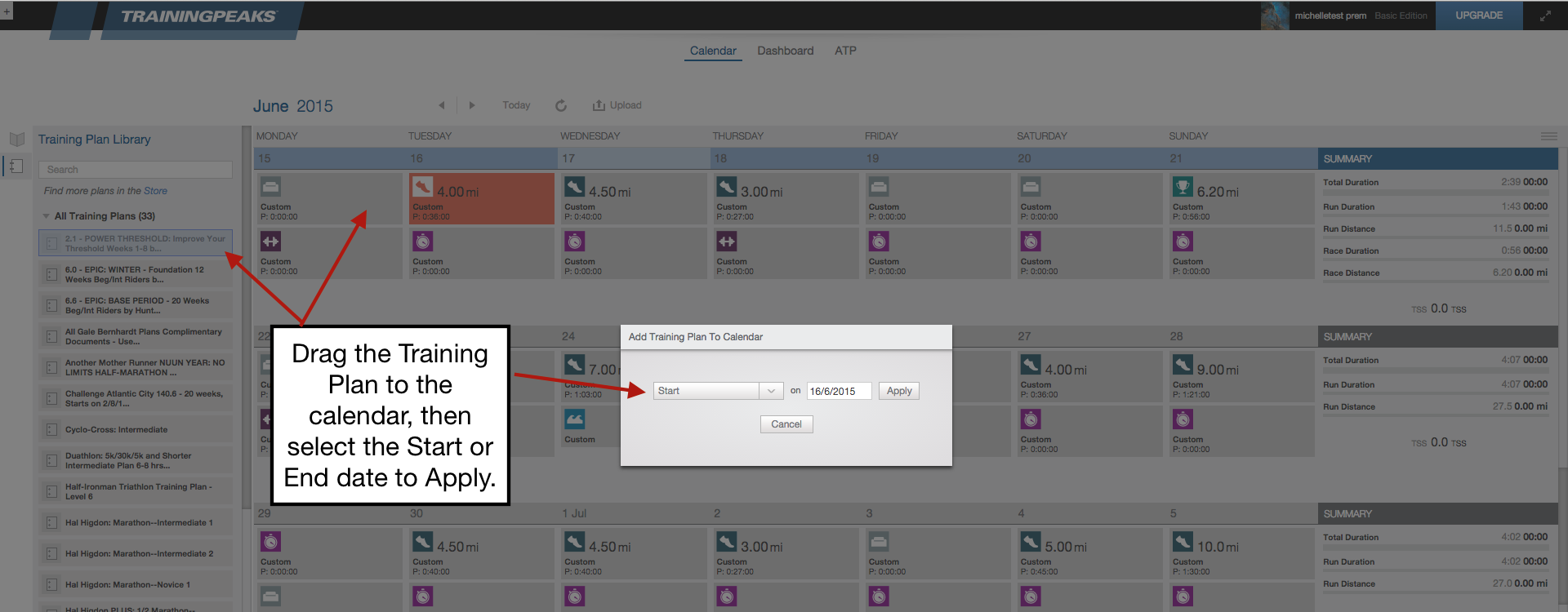Open Saturday 4 July run workout 5.00 mi
The width and height of the screenshot is (1568, 612).
click(x=1089, y=553)
